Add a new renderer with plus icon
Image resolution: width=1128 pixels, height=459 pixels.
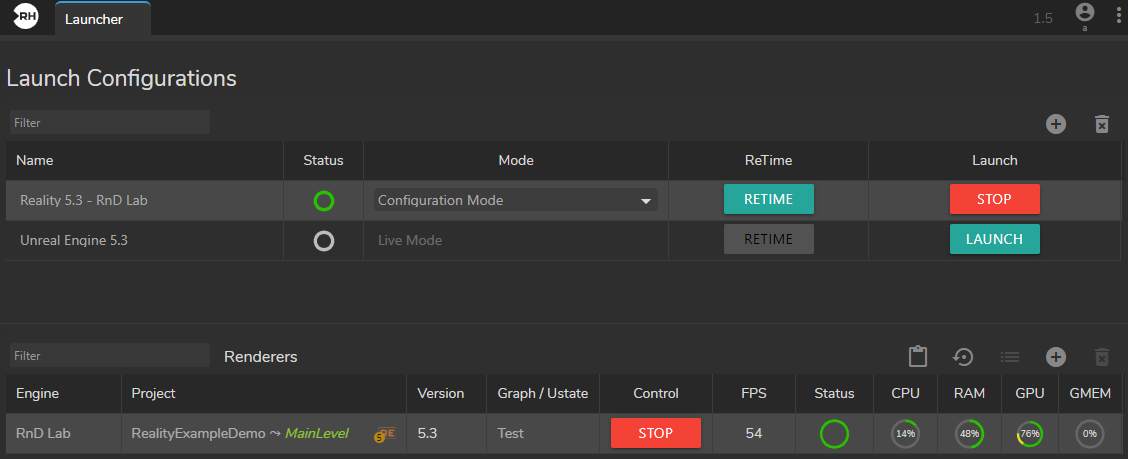pos(1056,357)
